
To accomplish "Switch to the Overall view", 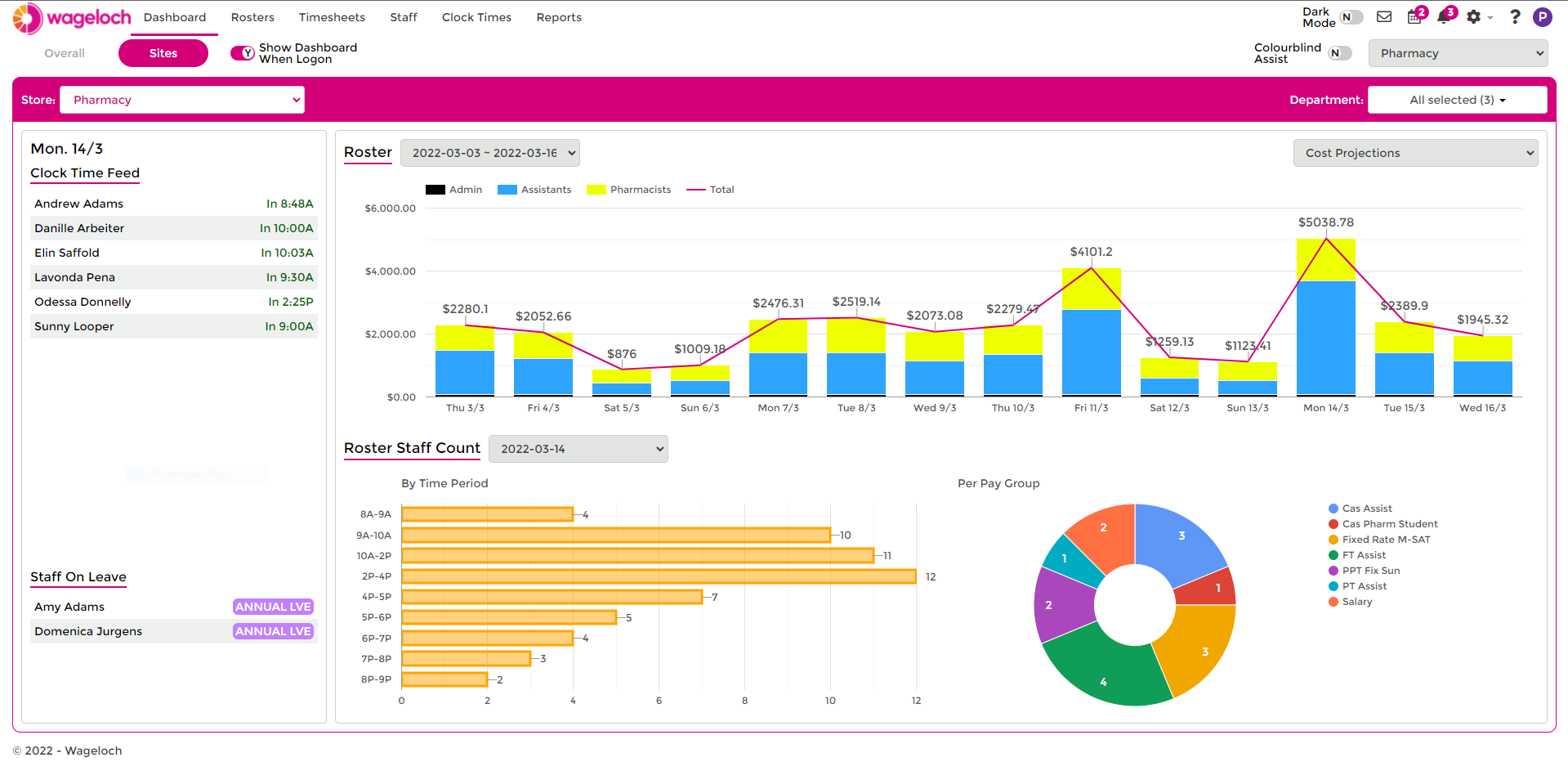I will pos(65,53).
